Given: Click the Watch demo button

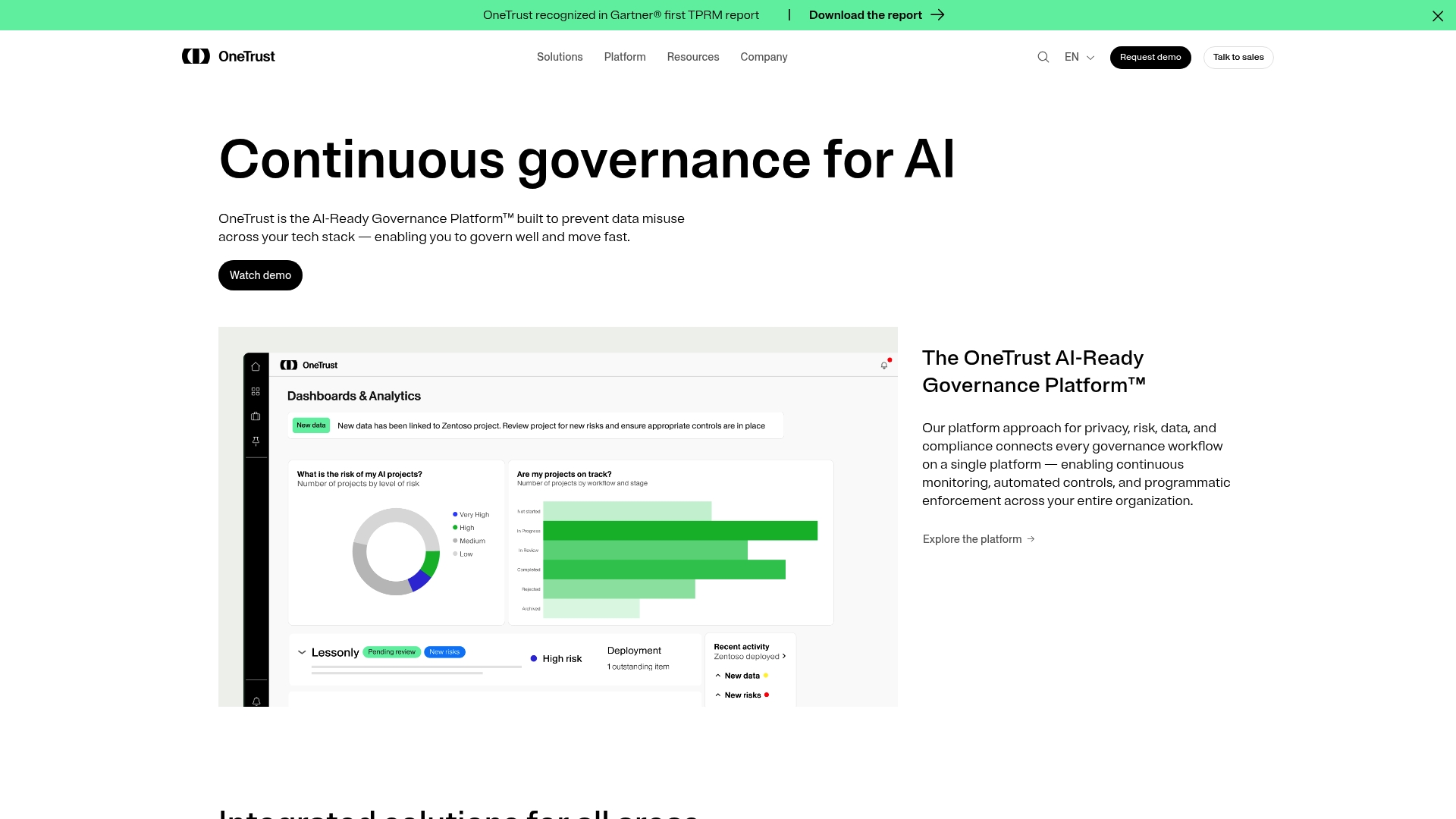Looking at the screenshot, I should 260,275.
